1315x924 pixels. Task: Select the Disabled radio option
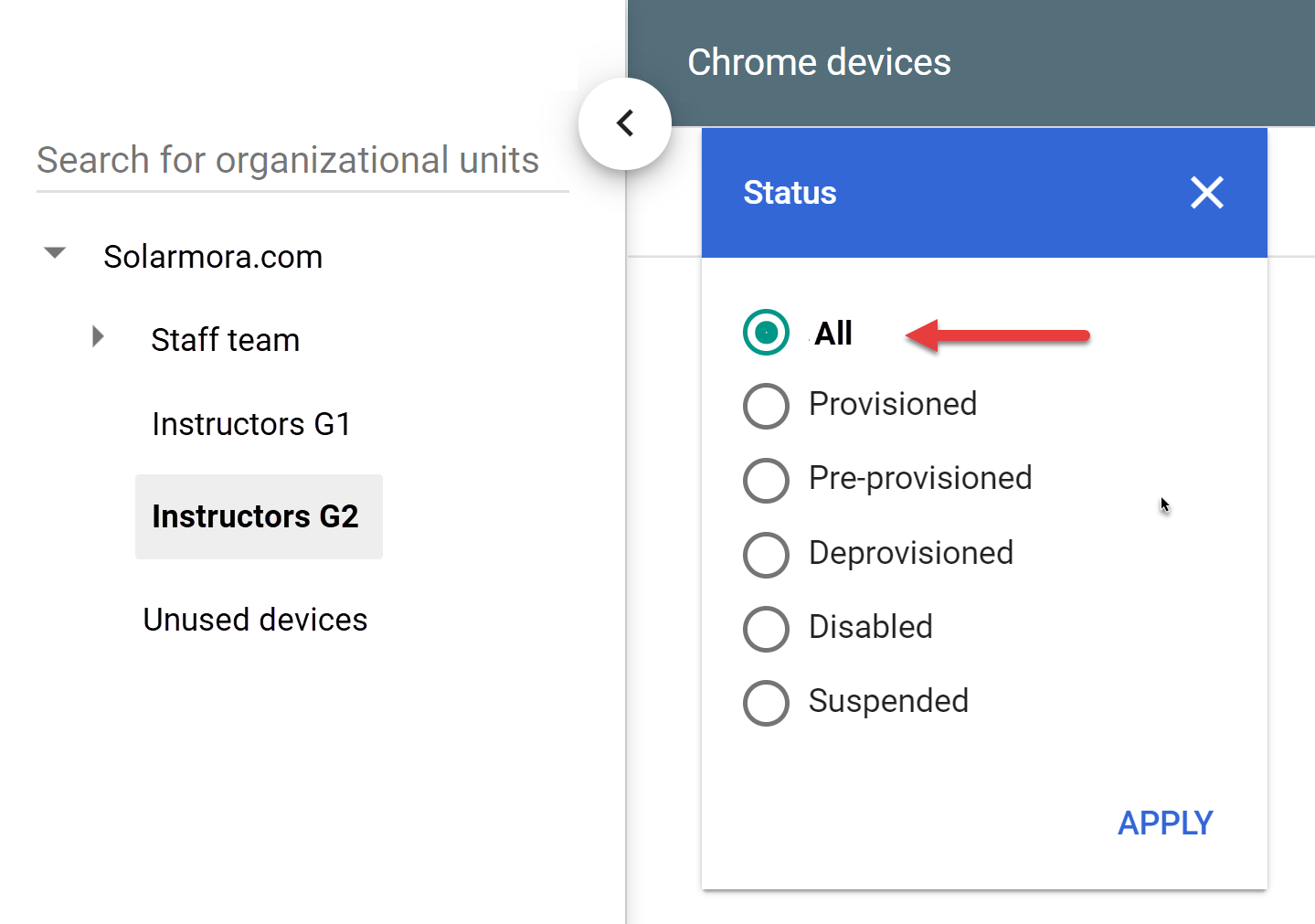[766, 629]
